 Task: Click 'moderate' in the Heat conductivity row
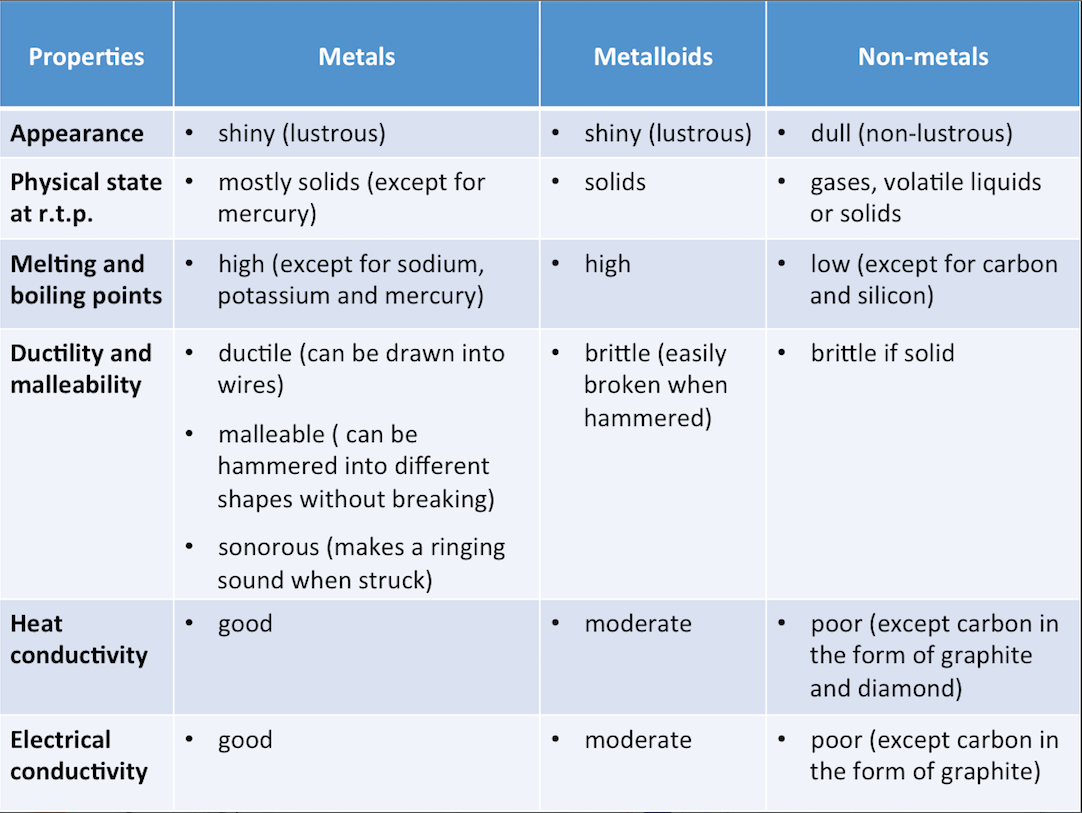pyautogui.click(x=638, y=624)
